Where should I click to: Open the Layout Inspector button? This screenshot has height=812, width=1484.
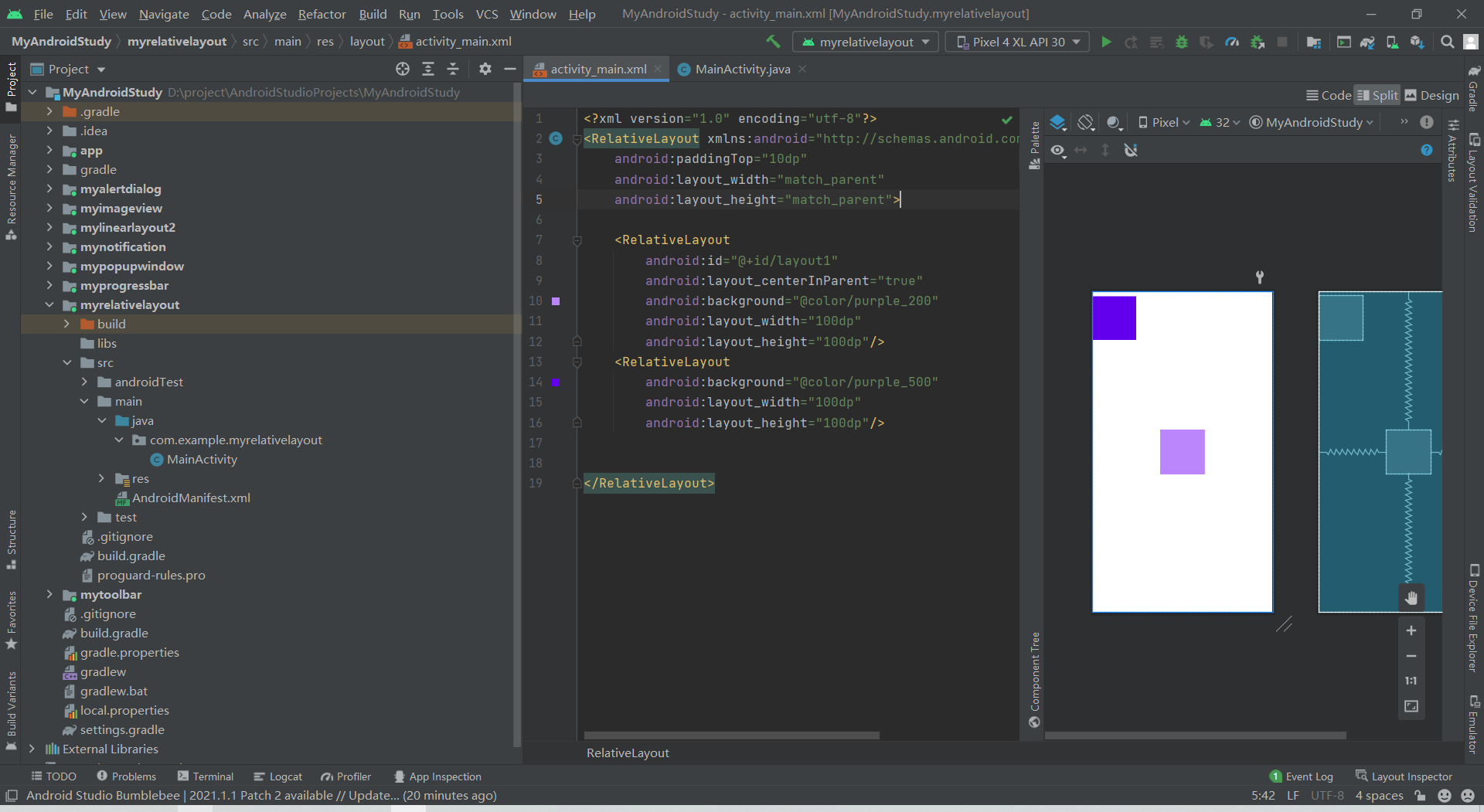pyautogui.click(x=1404, y=776)
